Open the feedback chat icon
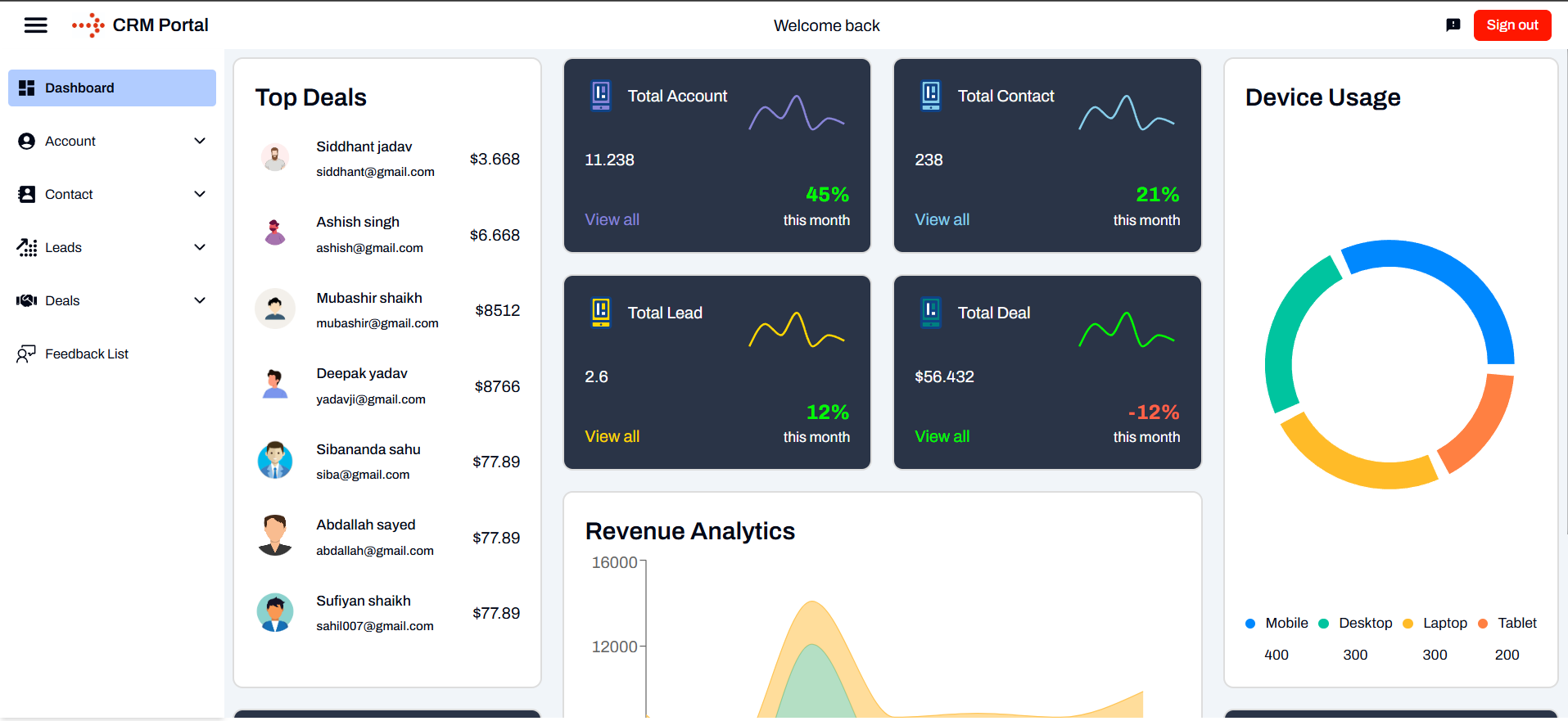This screenshot has width=1568, height=721. (1453, 25)
